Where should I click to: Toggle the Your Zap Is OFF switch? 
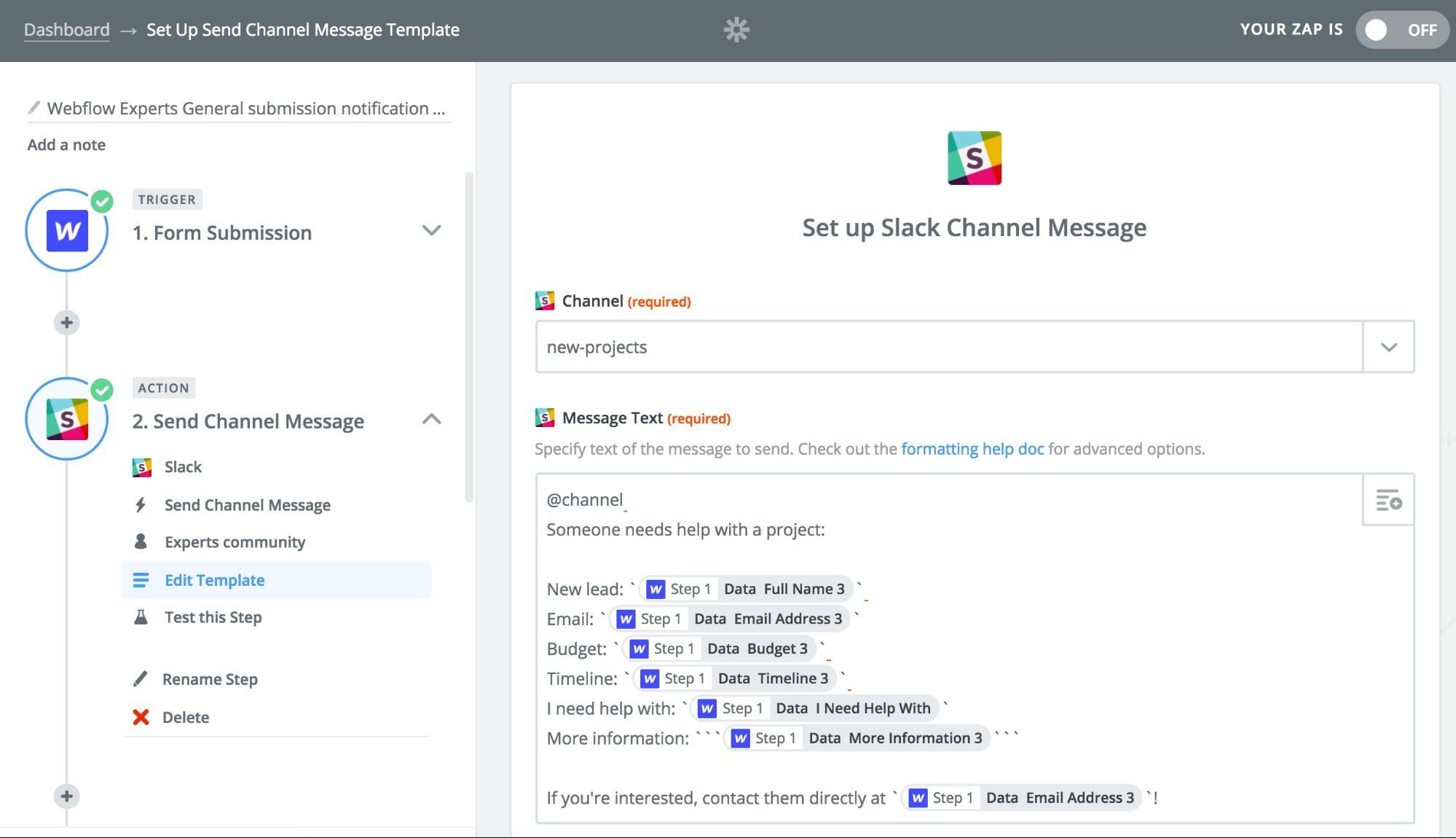coord(1402,30)
